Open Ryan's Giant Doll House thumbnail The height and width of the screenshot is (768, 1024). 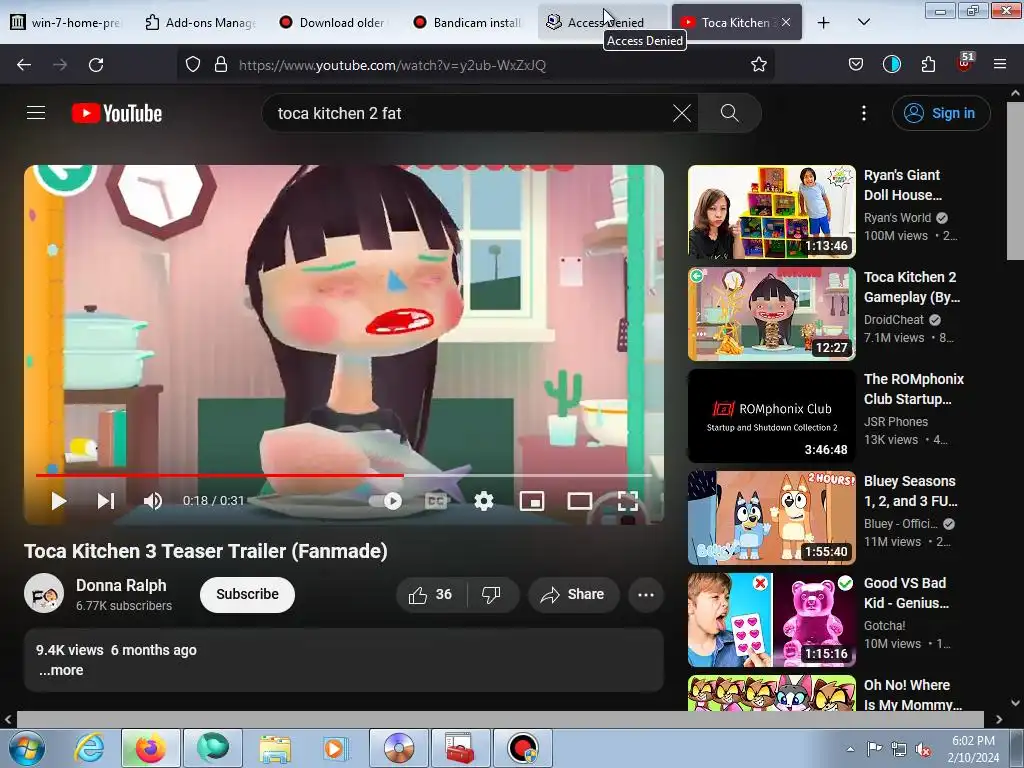(x=772, y=212)
